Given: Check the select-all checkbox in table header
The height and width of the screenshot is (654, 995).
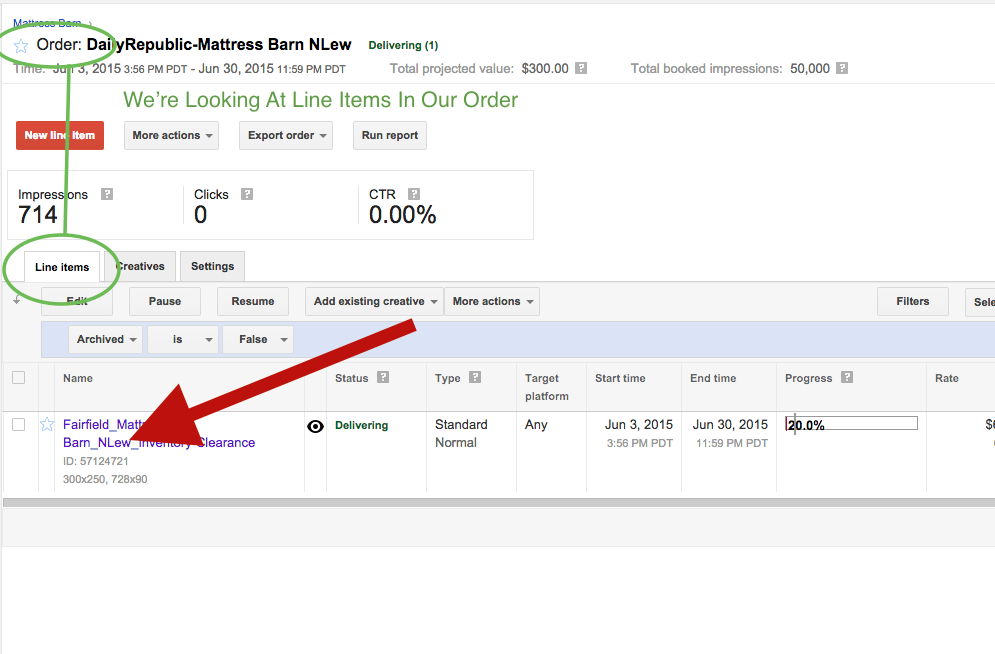Looking at the screenshot, I should pos(18,378).
